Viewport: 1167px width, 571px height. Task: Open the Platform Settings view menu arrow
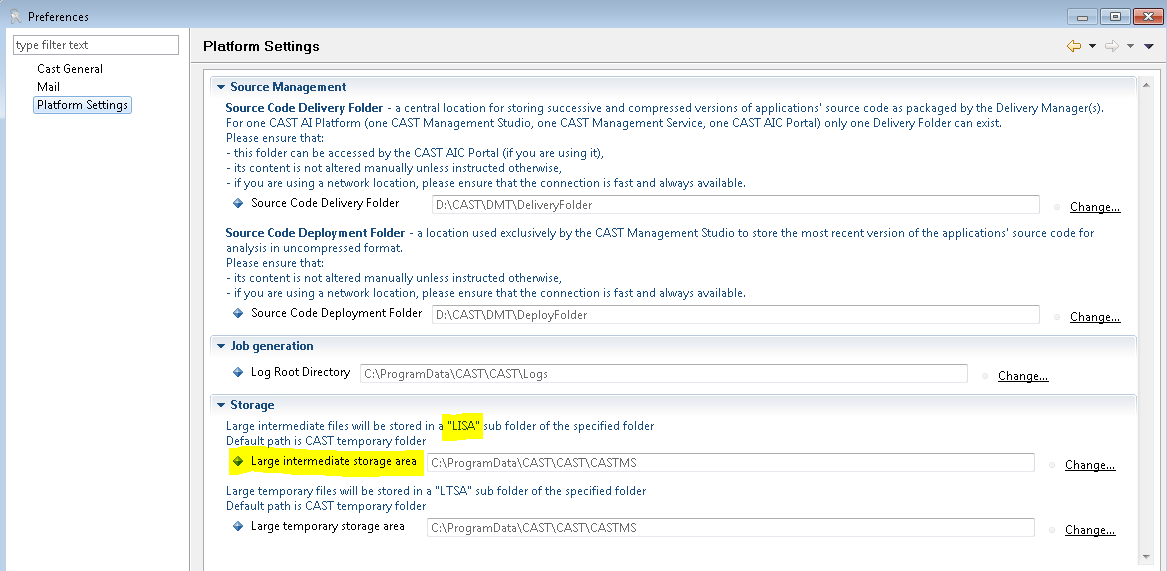pyautogui.click(x=1149, y=47)
